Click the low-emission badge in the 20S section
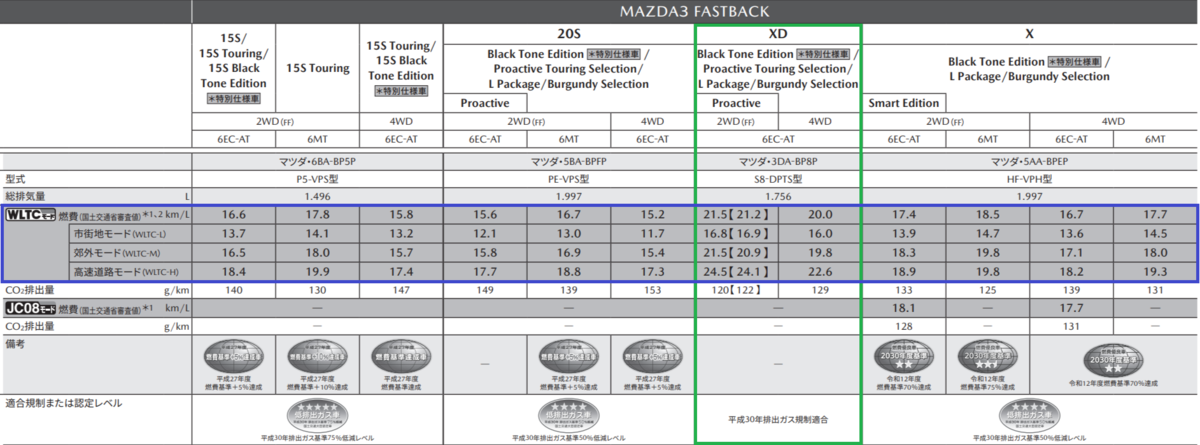Image resolution: width=1200 pixels, height=445 pixels. (569, 414)
